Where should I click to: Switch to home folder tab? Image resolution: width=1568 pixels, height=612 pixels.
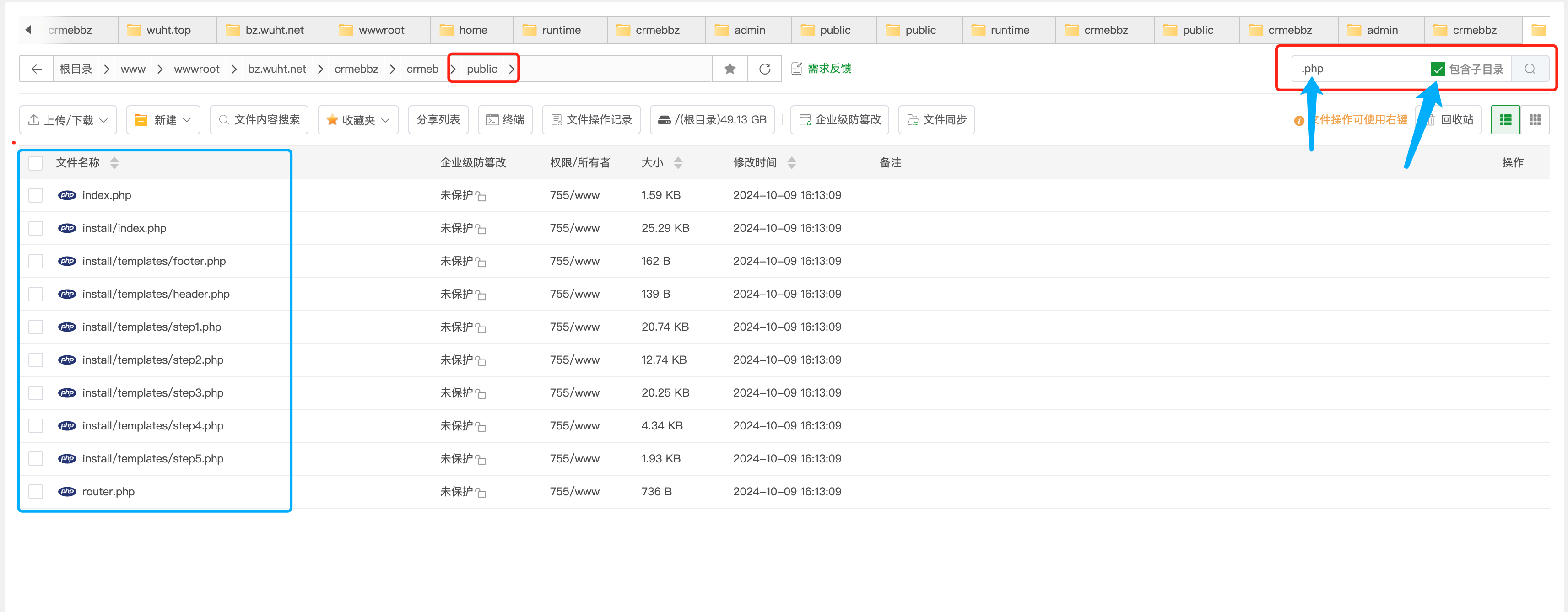[x=472, y=30]
